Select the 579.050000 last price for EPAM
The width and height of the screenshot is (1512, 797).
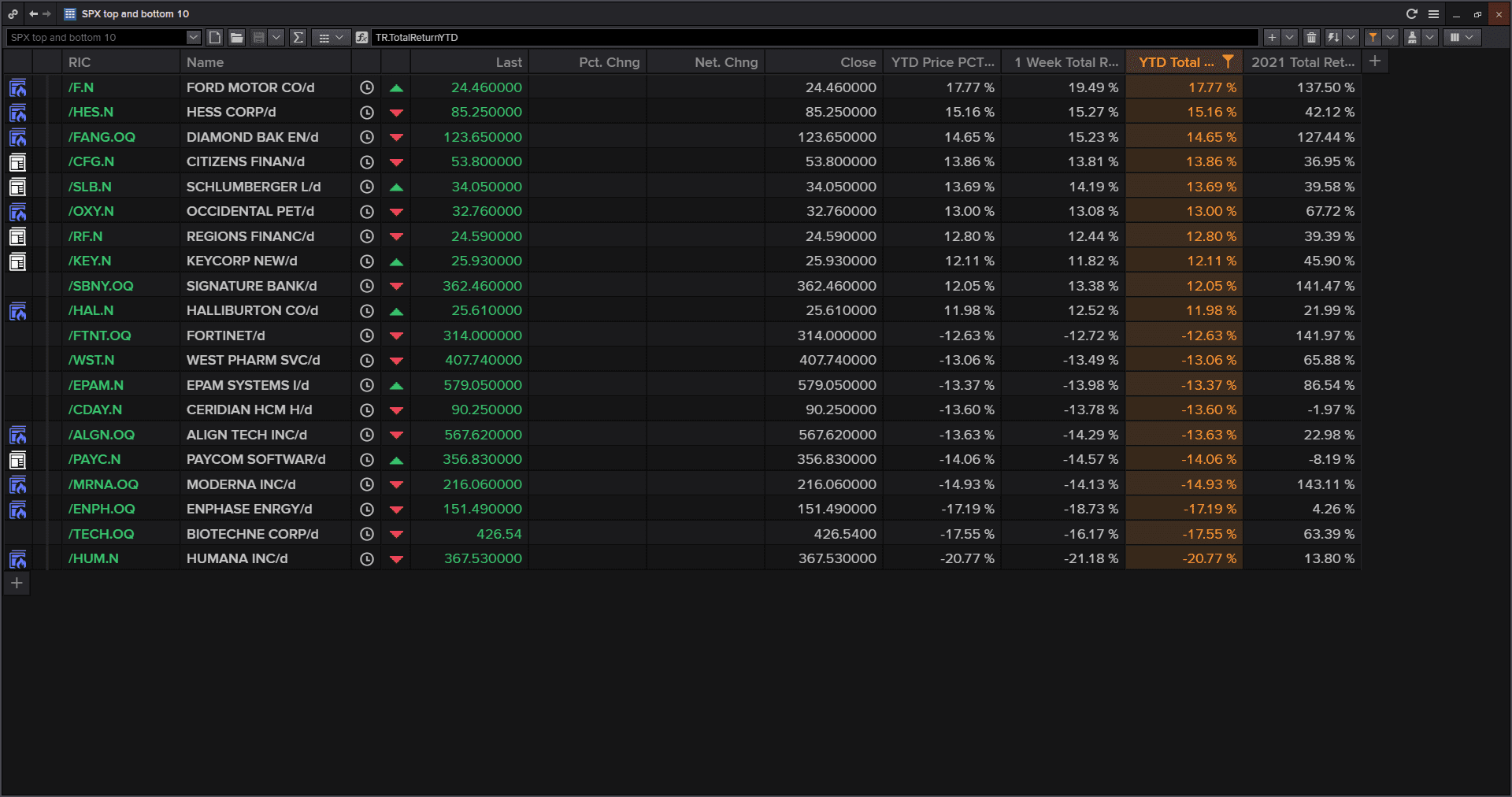point(469,385)
